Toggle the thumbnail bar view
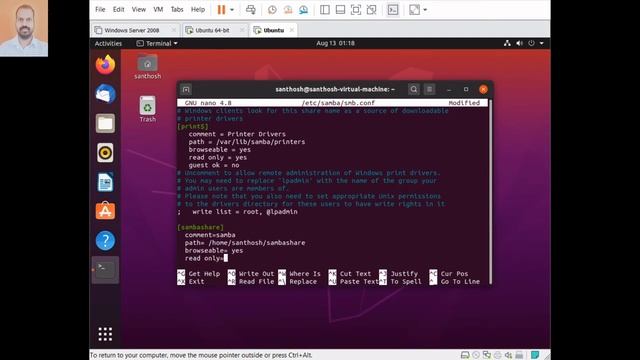 [x=340, y=10]
